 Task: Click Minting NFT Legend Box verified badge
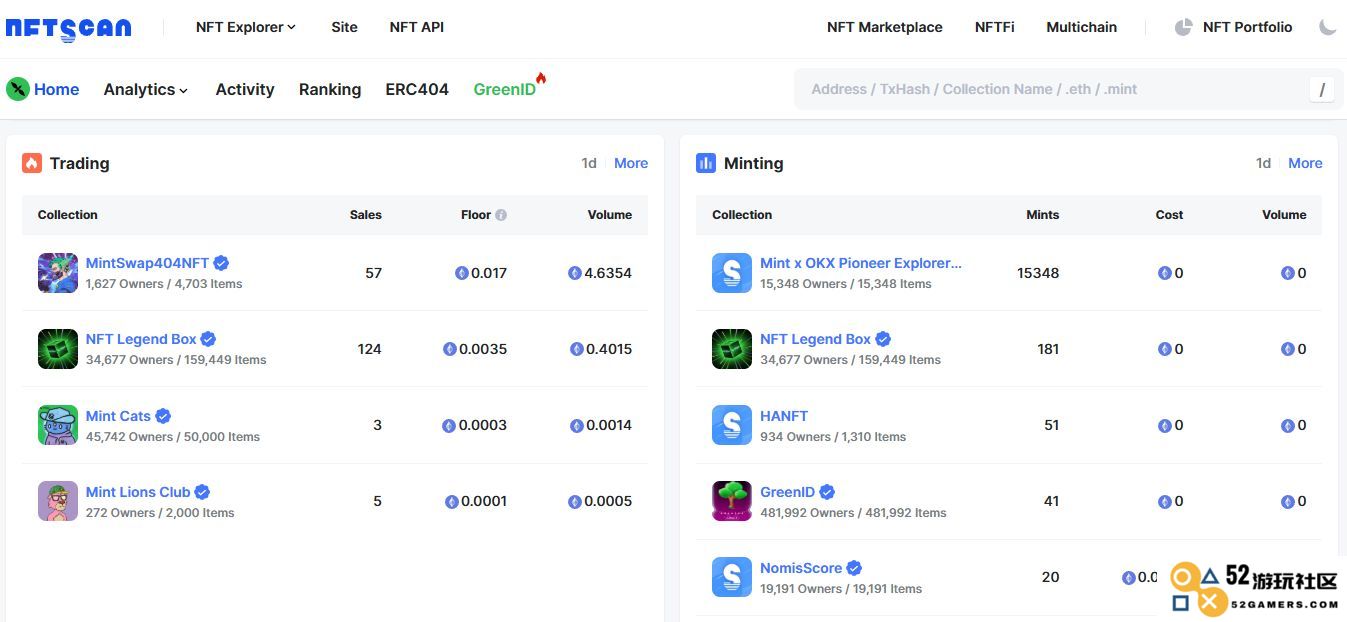click(883, 339)
